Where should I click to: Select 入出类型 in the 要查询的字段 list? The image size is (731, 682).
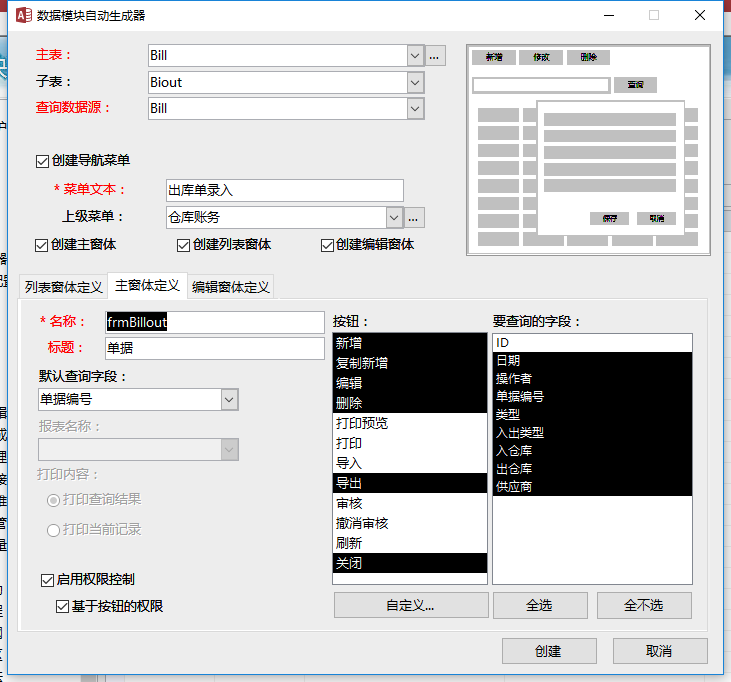[592, 433]
